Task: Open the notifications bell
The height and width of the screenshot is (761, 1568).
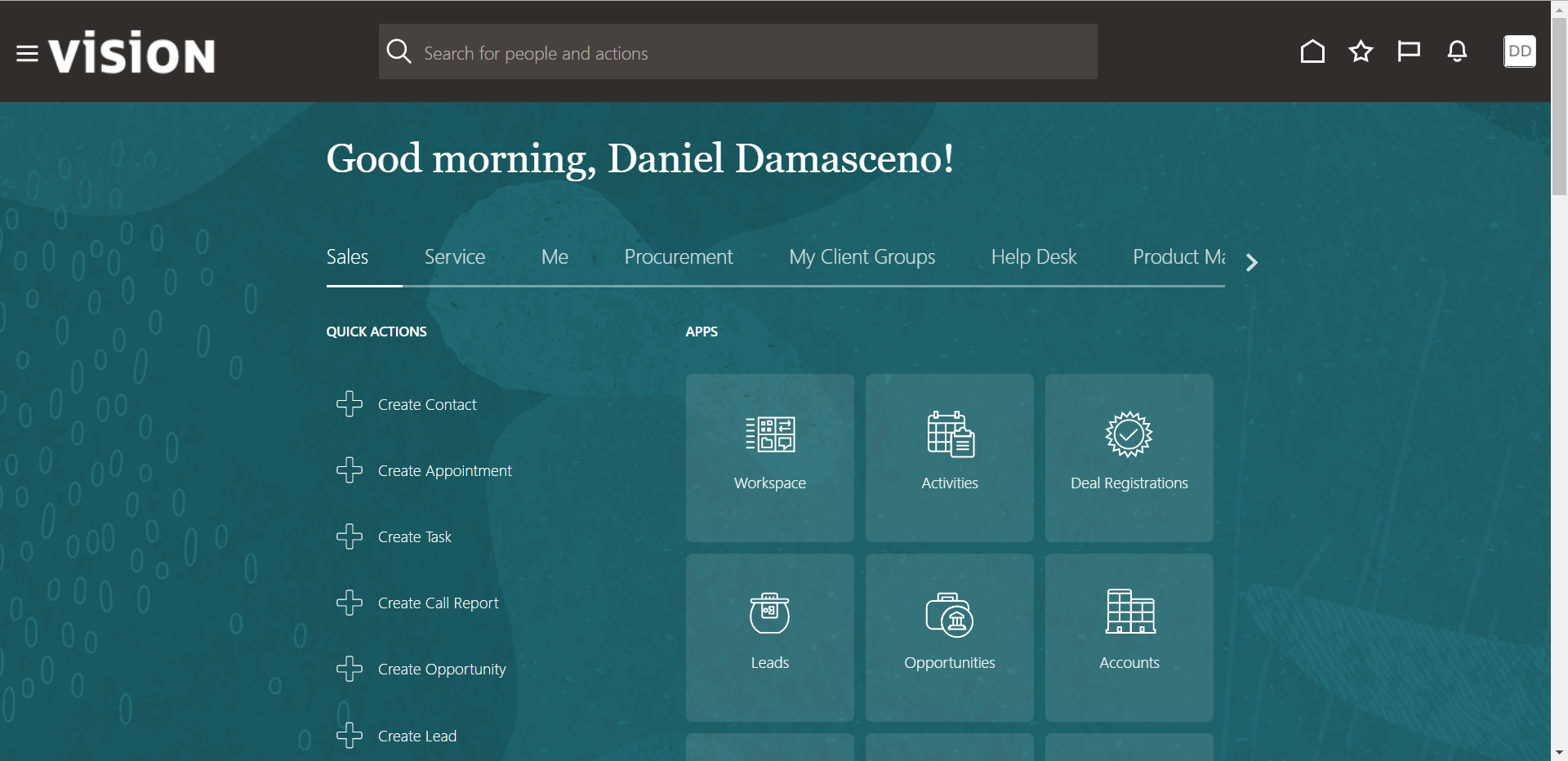Action: pos(1457,51)
